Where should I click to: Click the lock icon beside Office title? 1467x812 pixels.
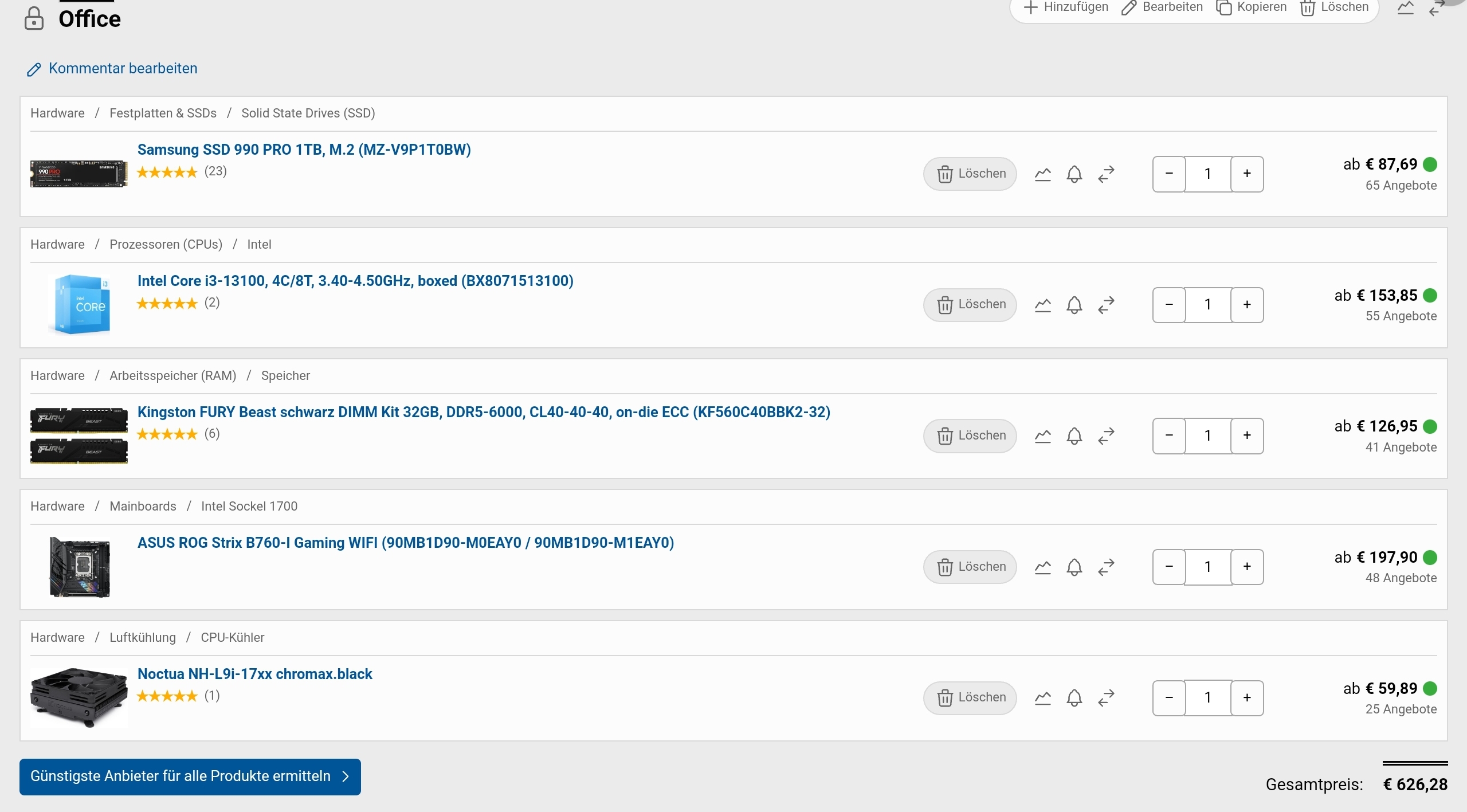coord(34,19)
